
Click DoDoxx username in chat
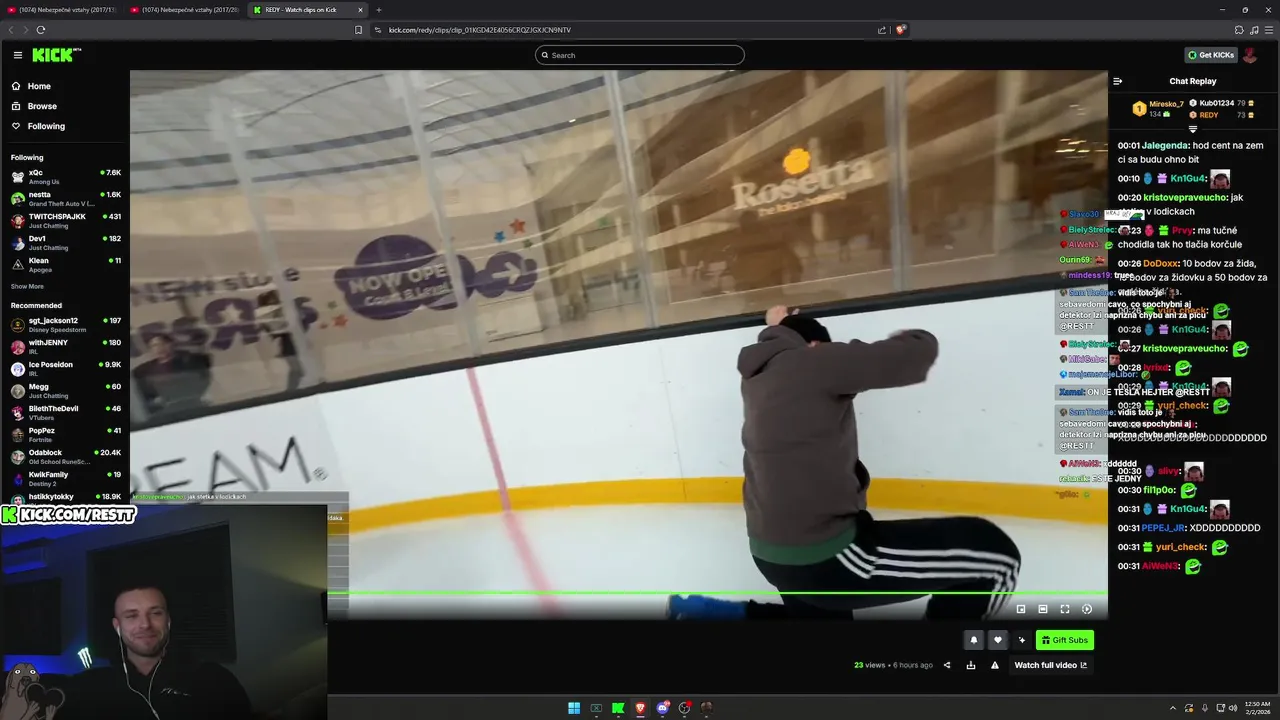point(1161,263)
